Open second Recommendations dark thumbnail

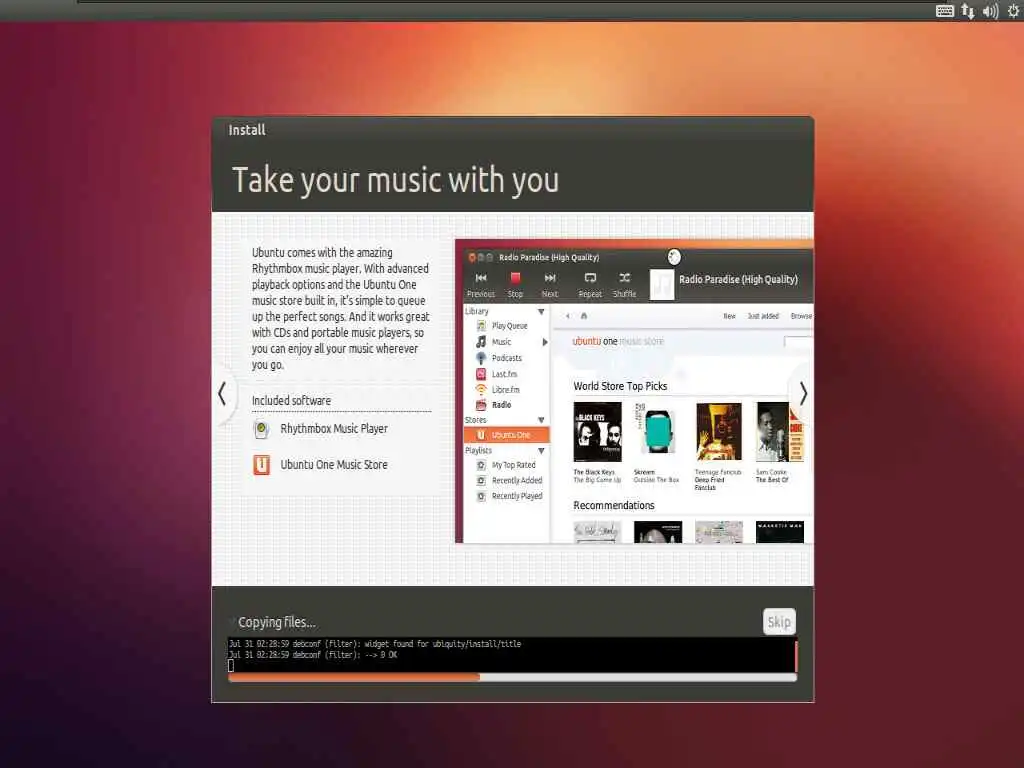click(x=658, y=532)
